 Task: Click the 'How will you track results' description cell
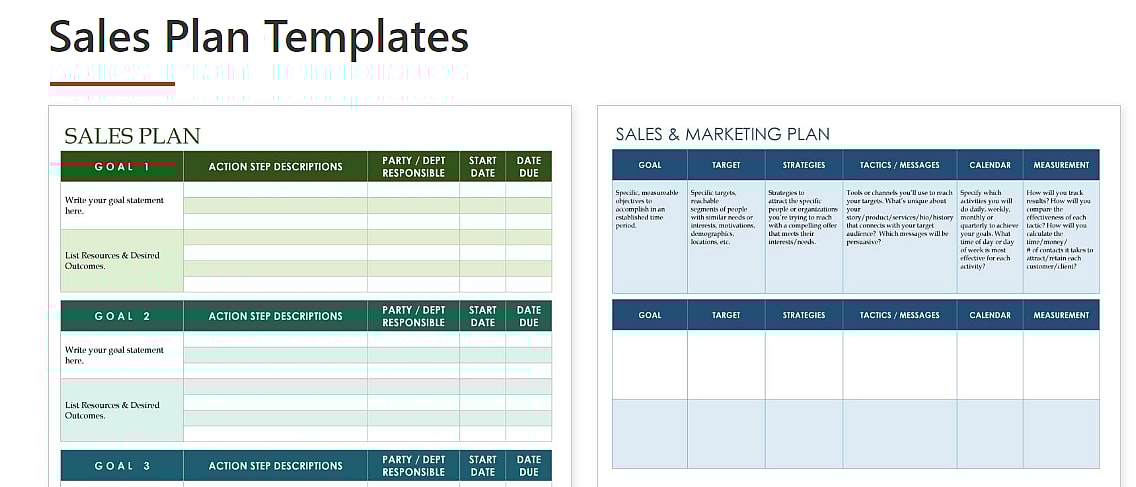point(1061,235)
